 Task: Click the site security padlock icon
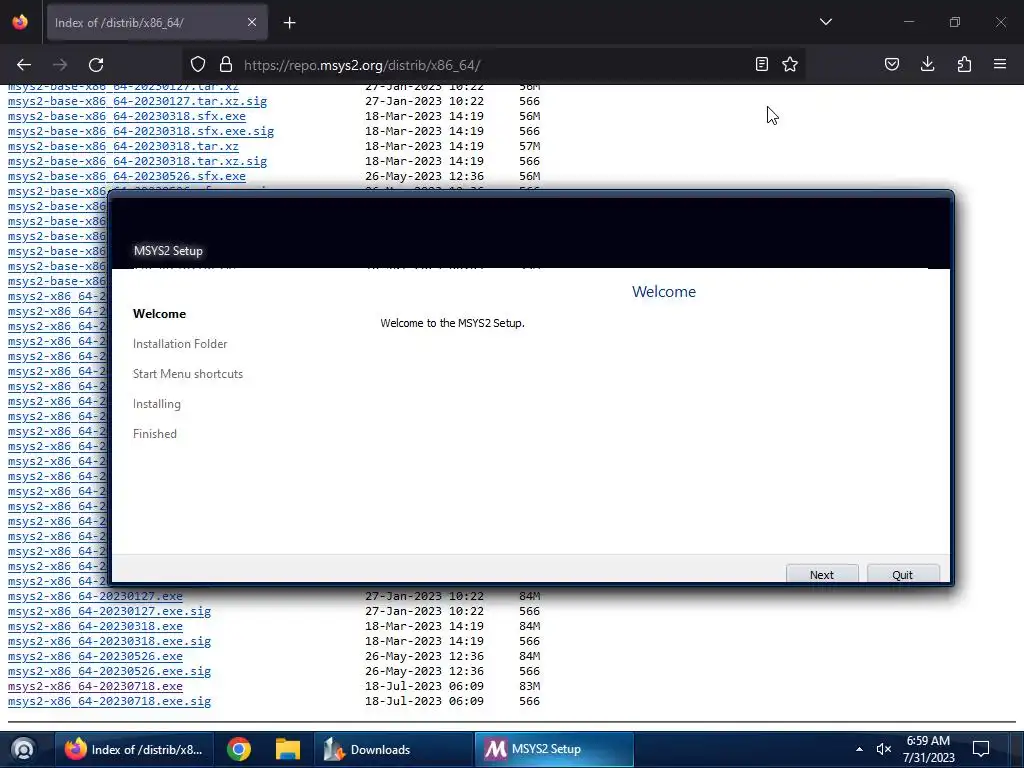click(226, 65)
